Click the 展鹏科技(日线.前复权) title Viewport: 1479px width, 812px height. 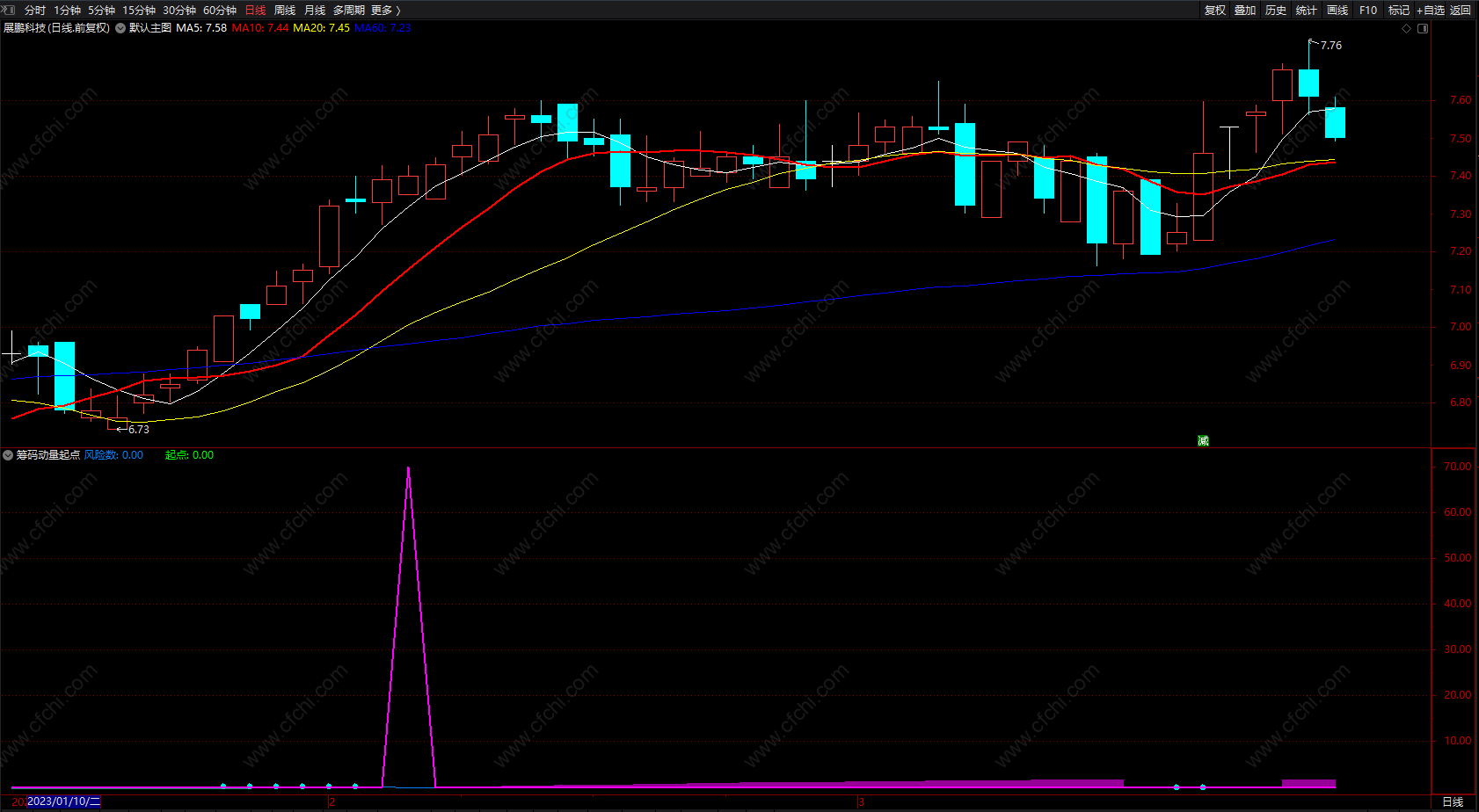tap(57, 28)
